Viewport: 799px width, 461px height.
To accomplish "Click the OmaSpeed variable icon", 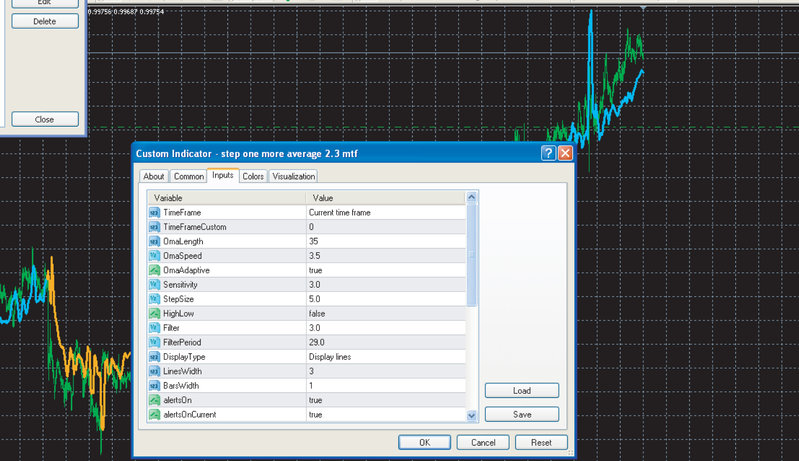I will coord(154,256).
